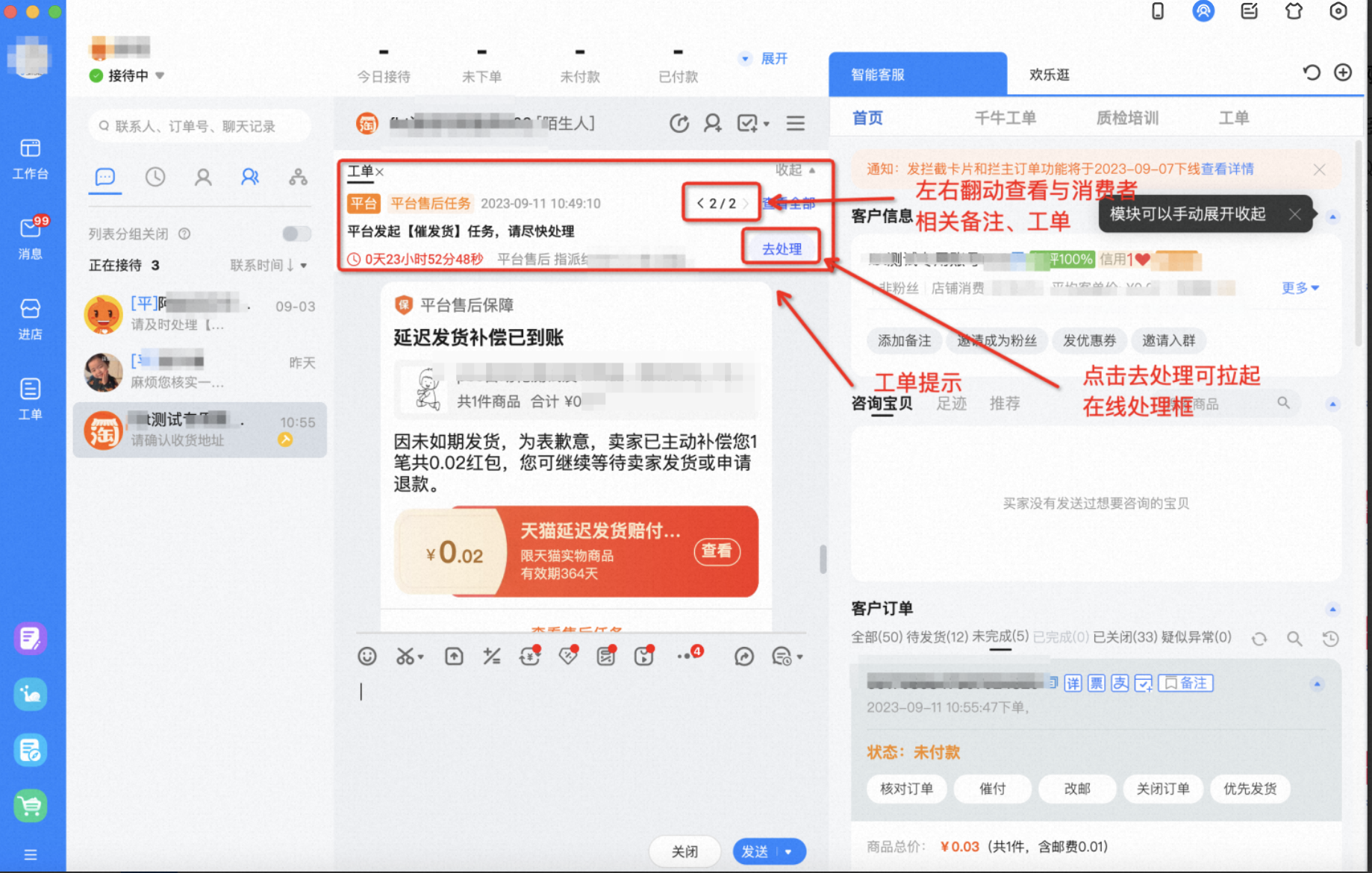Viewport: 1372px width, 873px height.
Task: Dismiss the orange notice banner
Action: [x=1319, y=169]
